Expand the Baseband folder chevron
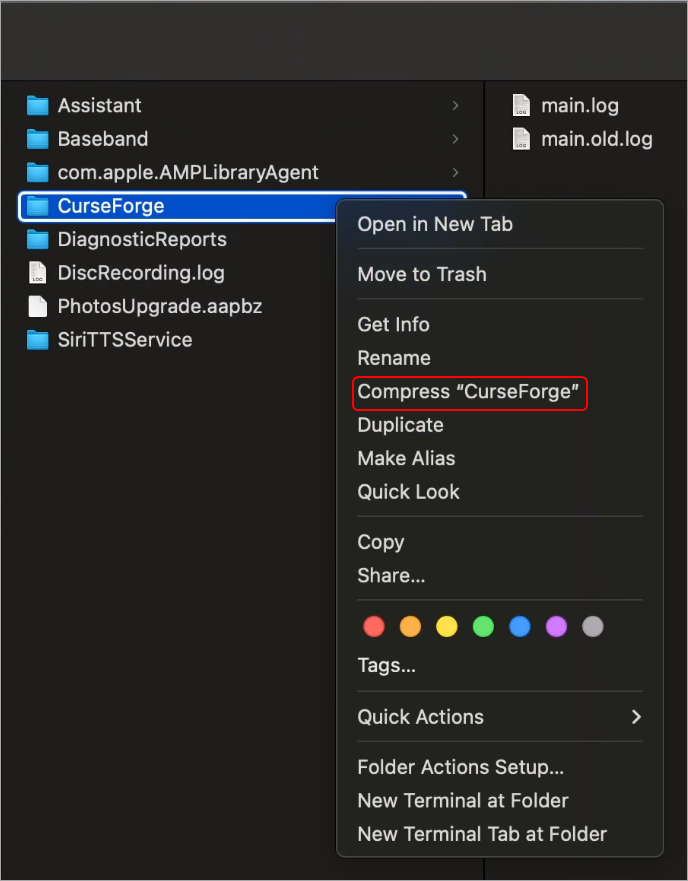688x881 pixels. (x=455, y=139)
